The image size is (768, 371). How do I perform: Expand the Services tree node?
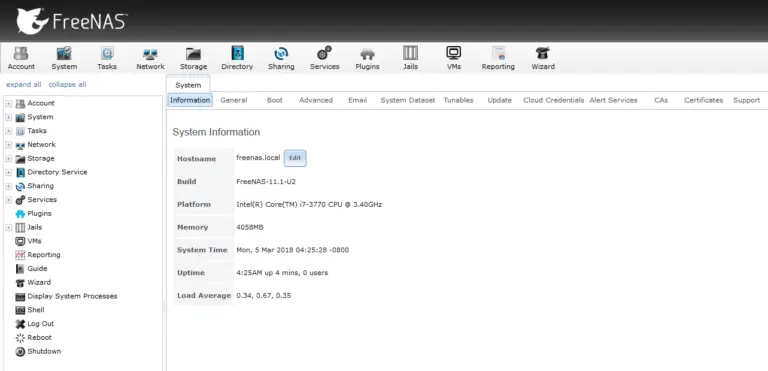9,200
